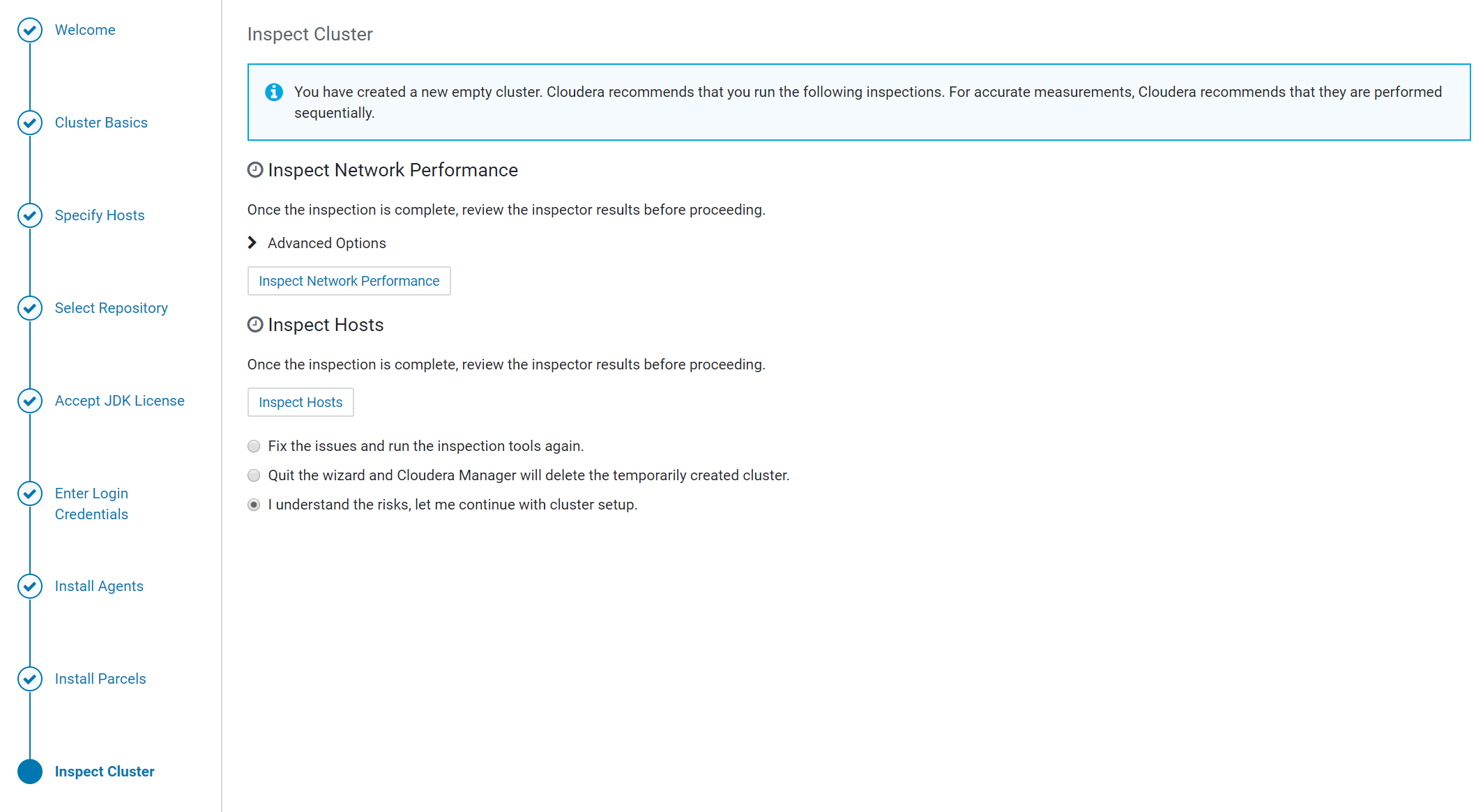Select 'Quit the wizard' radio option

[254, 475]
